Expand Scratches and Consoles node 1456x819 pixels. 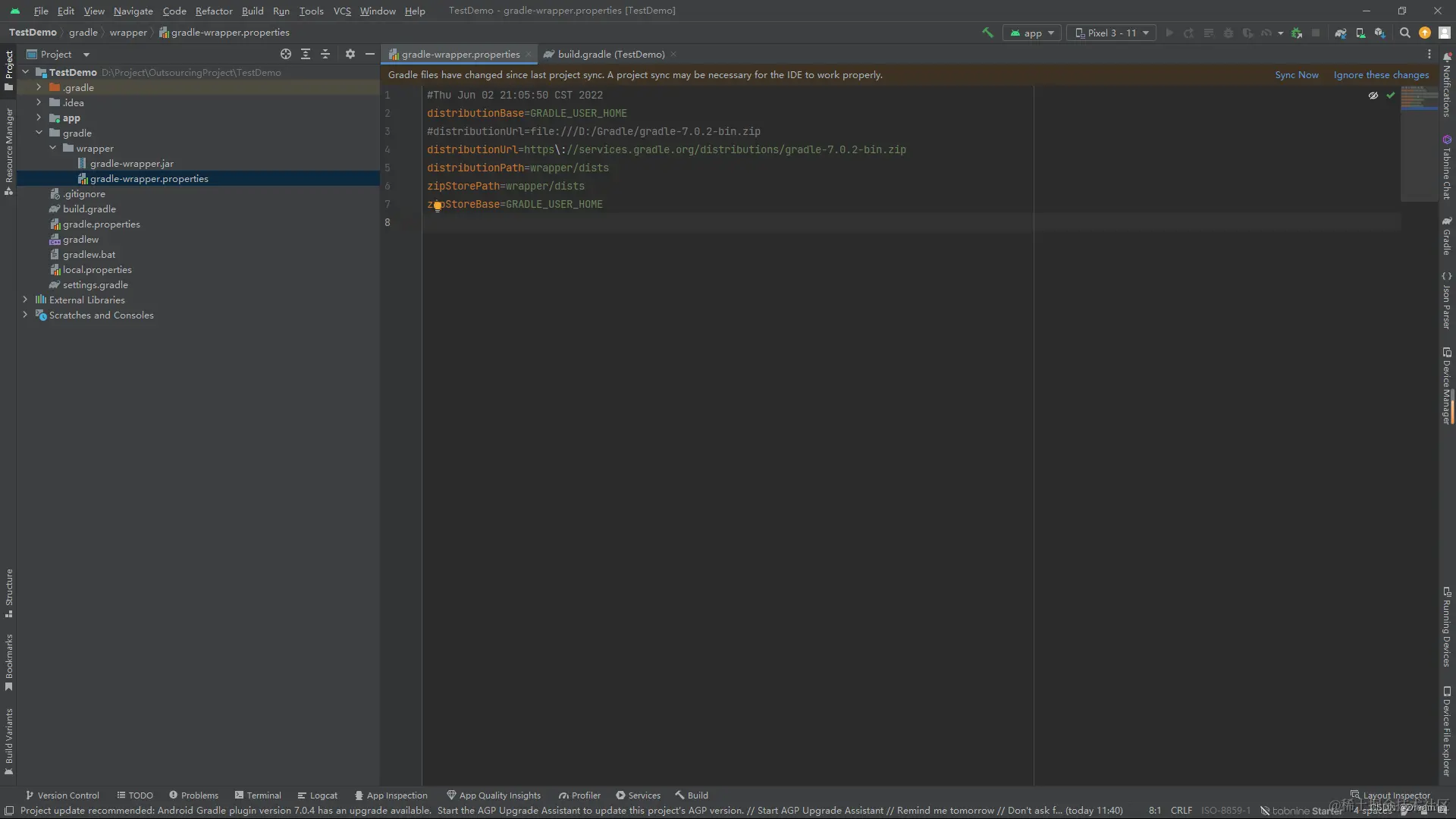(25, 315)
